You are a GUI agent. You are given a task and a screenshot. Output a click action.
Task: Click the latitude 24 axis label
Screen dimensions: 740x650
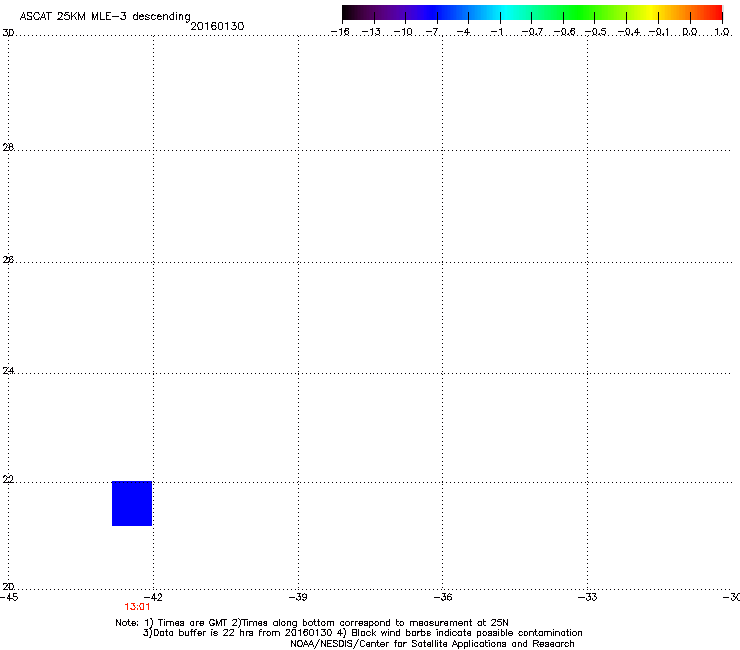pos(8,371)
